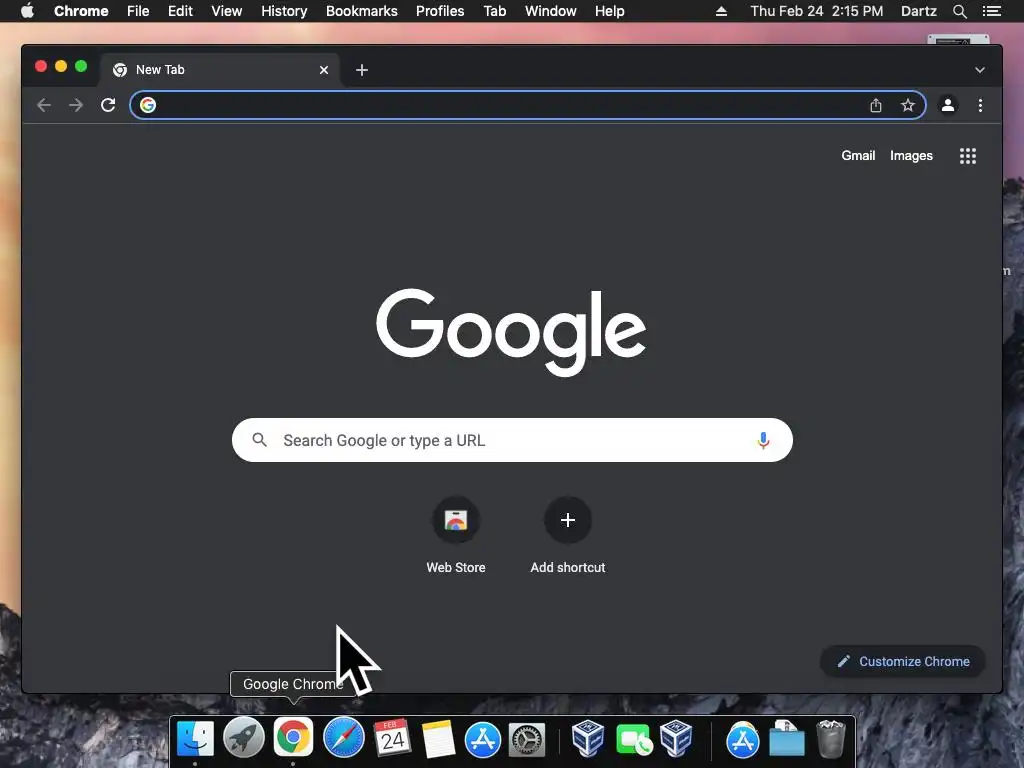Open Spotlight search from the menu bar
This screenshot has height=768, width=1024.
click(x=959, y=11)
